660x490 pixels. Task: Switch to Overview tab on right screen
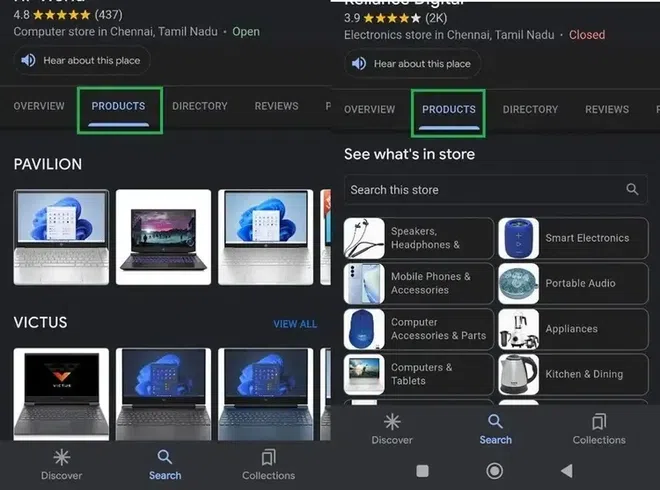pos(370,109)
